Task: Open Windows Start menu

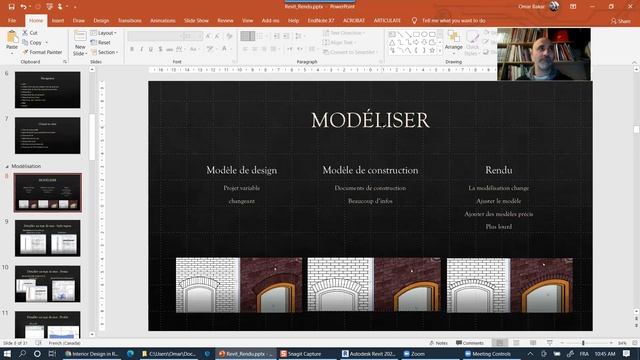Action: (x=7, y=354)
